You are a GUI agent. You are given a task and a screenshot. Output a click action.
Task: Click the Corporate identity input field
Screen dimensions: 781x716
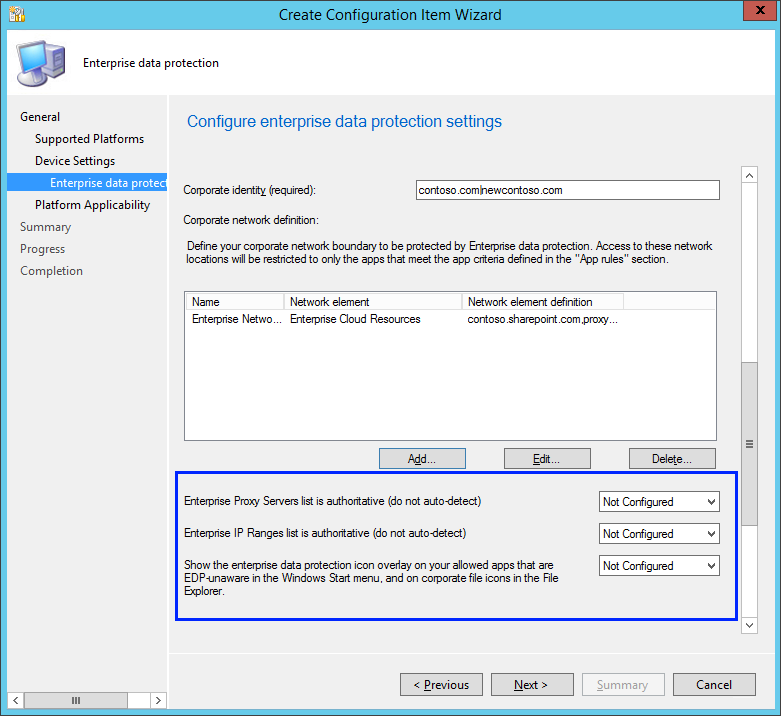(x=567, y=190)
